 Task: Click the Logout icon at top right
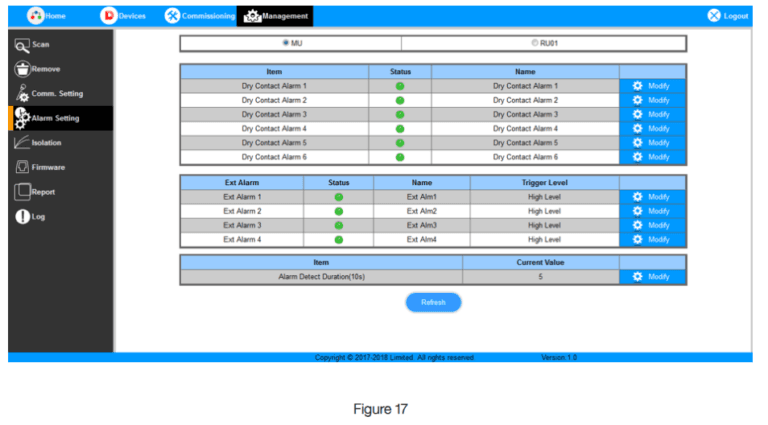(714, 16)
